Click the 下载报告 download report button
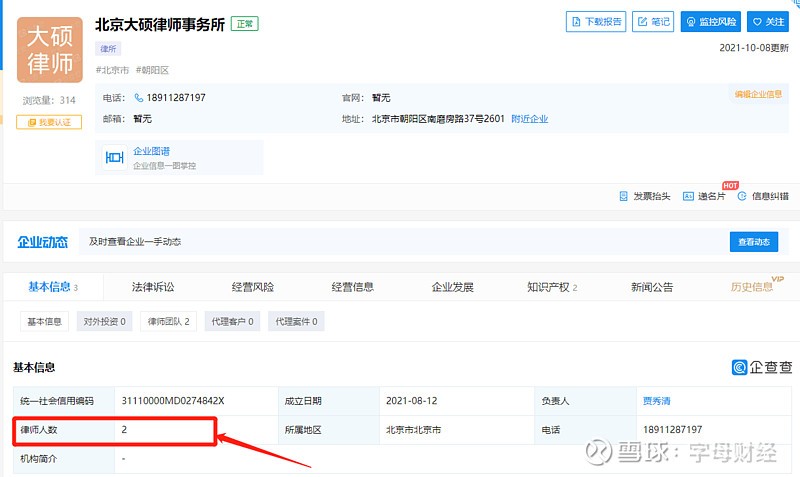This screenshot has height=477, width=800. (597, 21)
